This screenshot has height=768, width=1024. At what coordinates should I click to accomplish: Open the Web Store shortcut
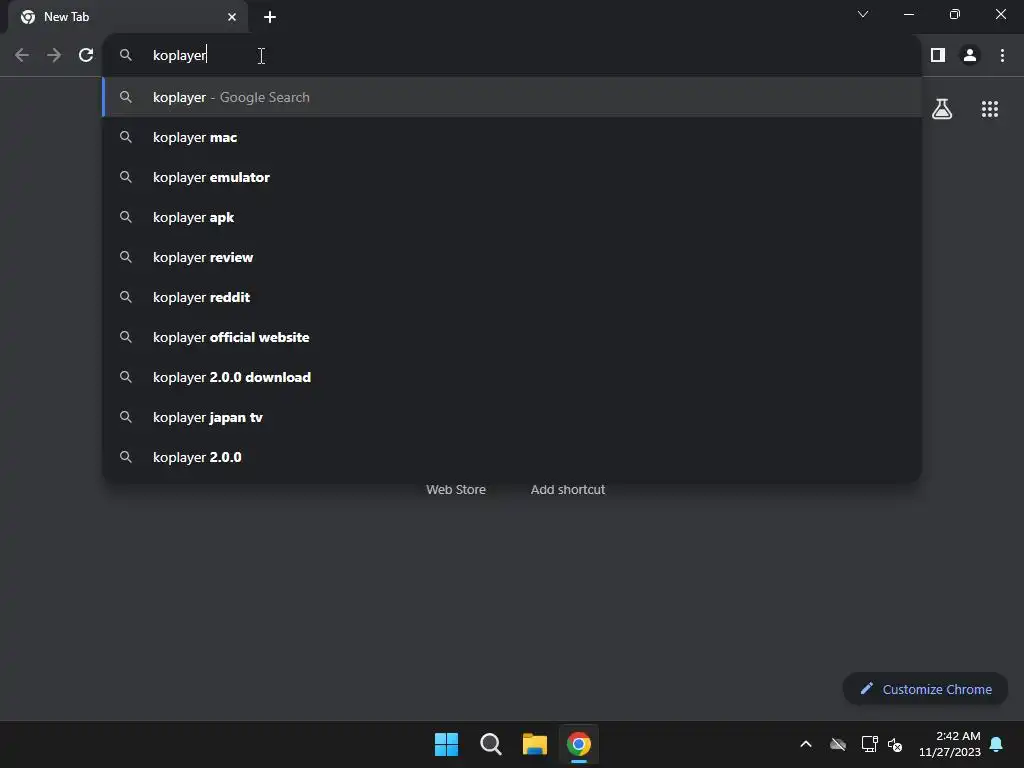click(456, 490)
